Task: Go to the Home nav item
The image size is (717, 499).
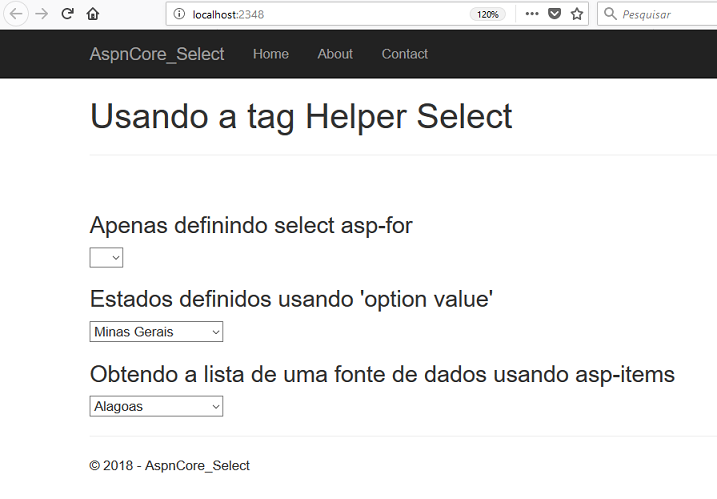Action: 271,54
